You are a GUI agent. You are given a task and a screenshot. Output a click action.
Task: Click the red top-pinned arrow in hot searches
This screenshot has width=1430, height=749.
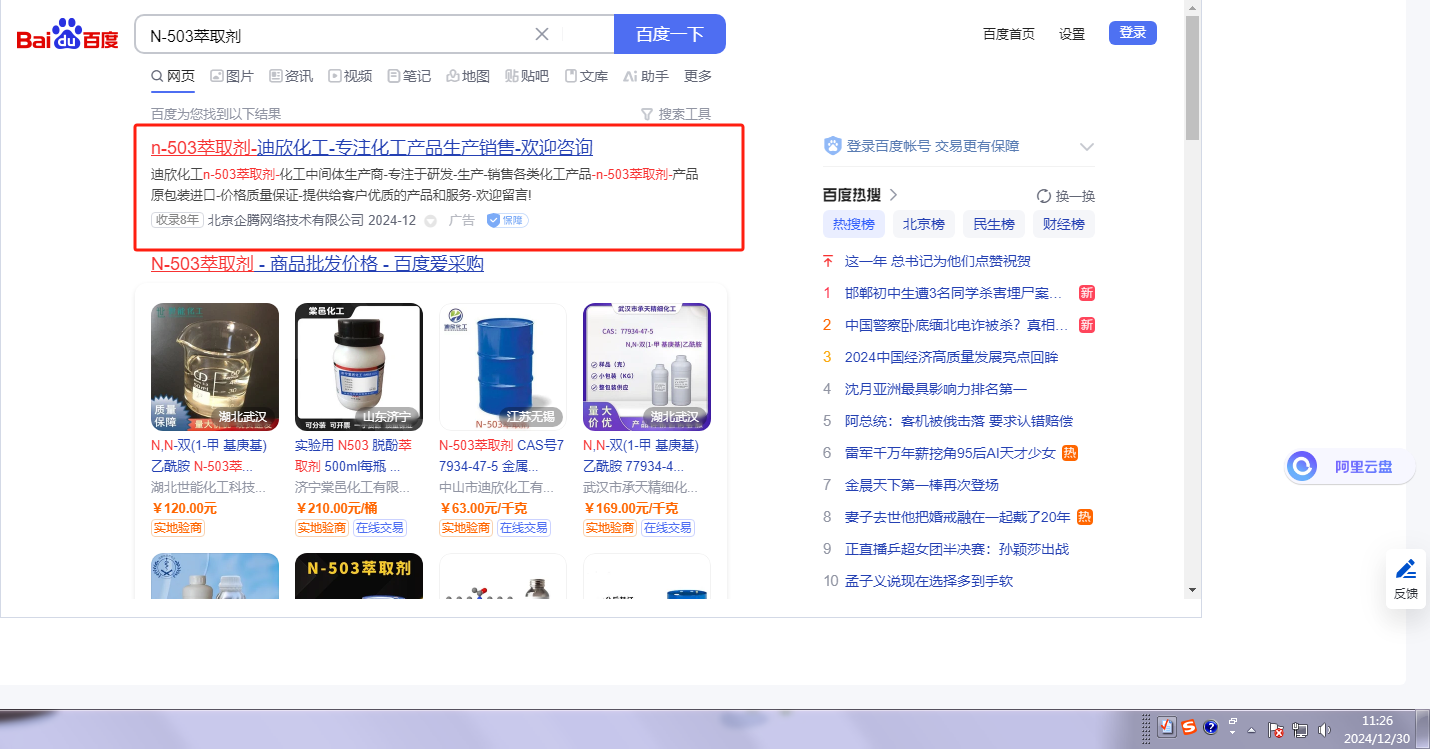(827, 261)
